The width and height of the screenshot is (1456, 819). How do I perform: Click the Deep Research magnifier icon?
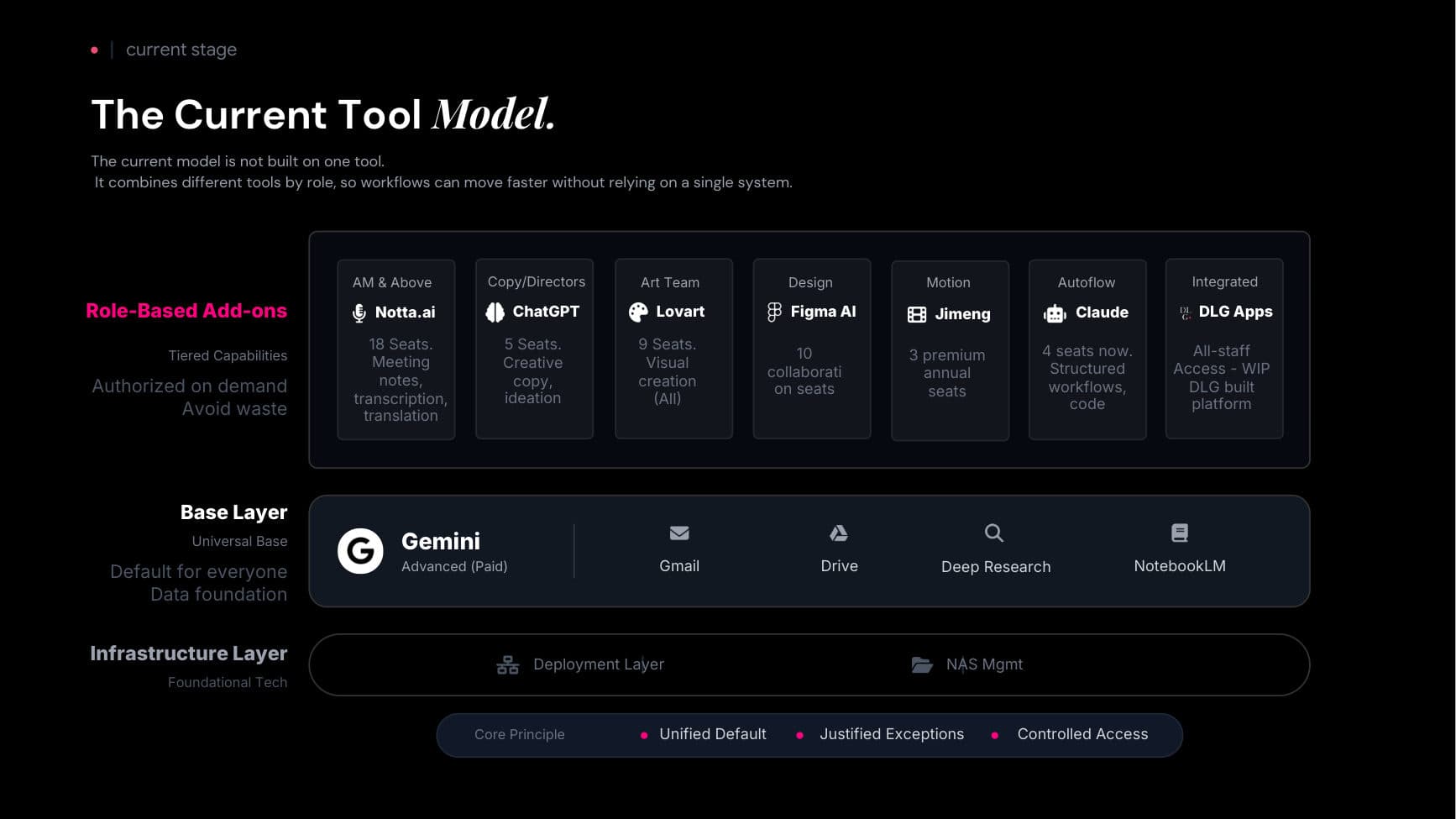coord(993,533)
